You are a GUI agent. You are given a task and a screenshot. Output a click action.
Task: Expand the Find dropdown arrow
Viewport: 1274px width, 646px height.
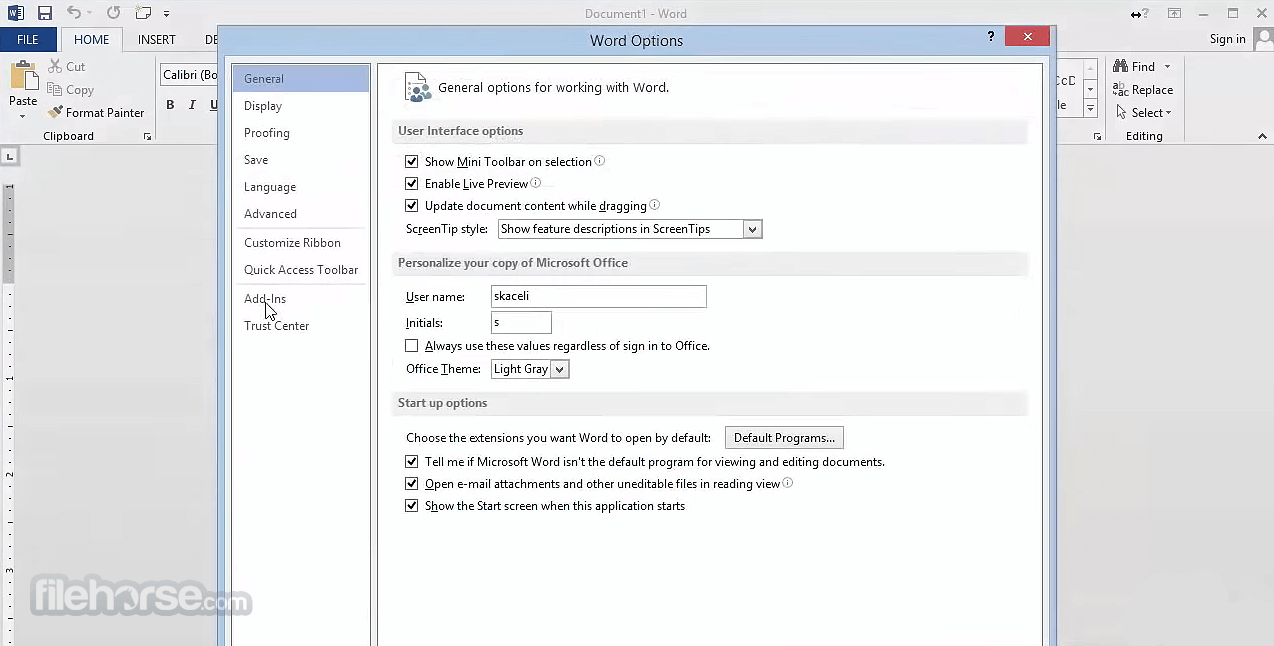point(1167,66)
